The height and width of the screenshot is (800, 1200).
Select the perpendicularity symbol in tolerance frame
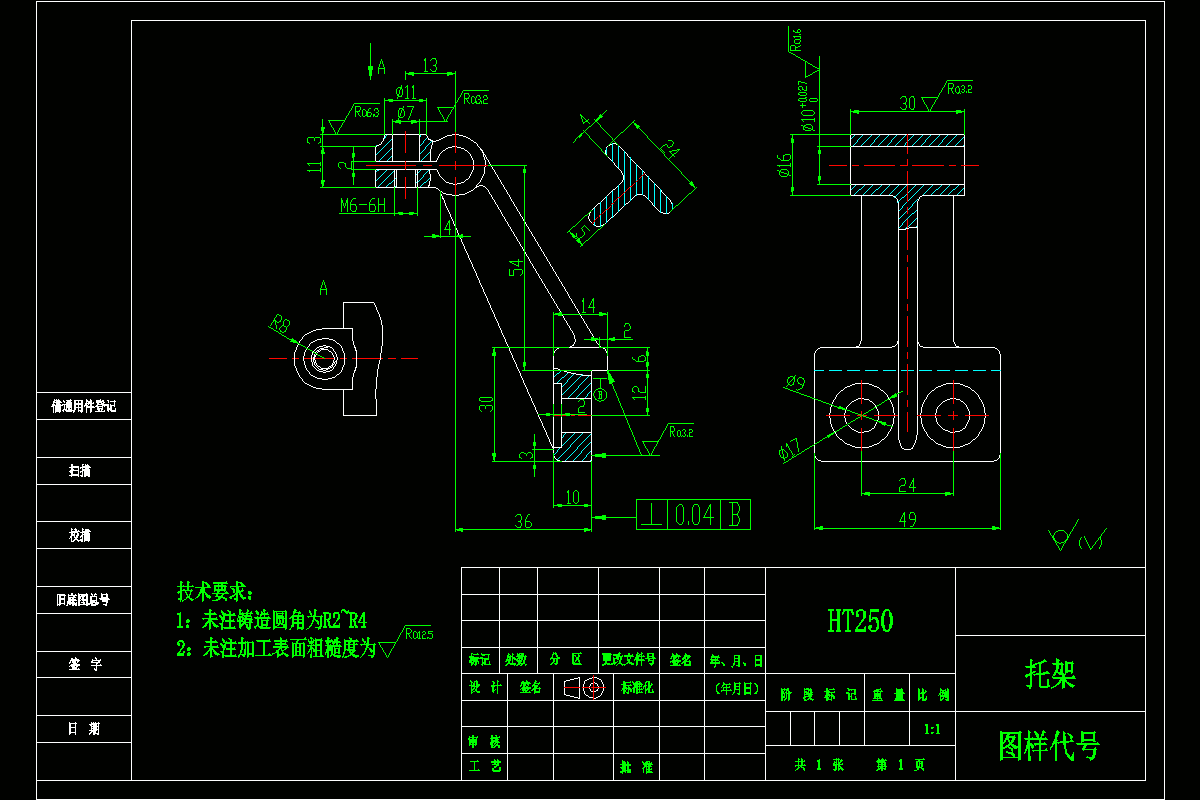tap(651, 515)
